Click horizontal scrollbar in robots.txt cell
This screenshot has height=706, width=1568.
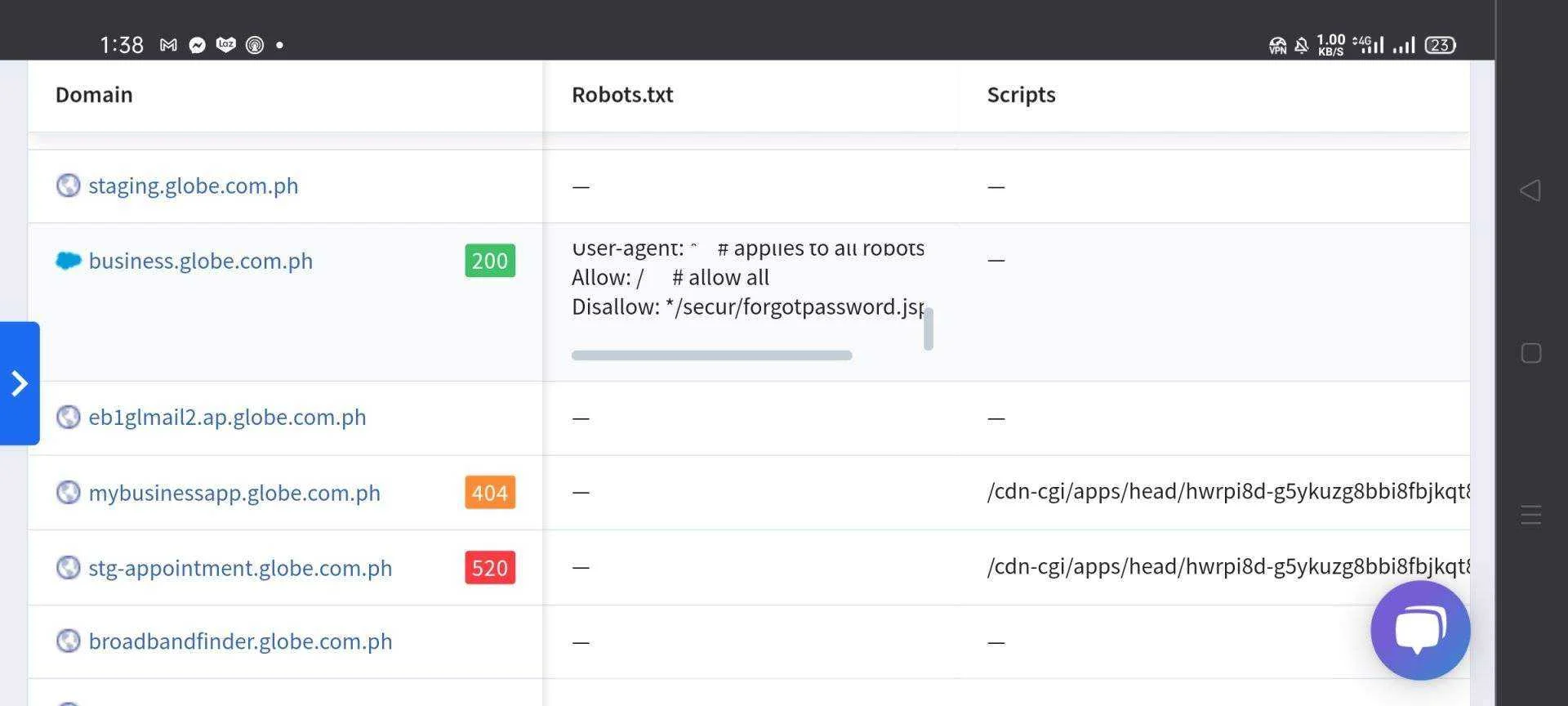[712, 355]
